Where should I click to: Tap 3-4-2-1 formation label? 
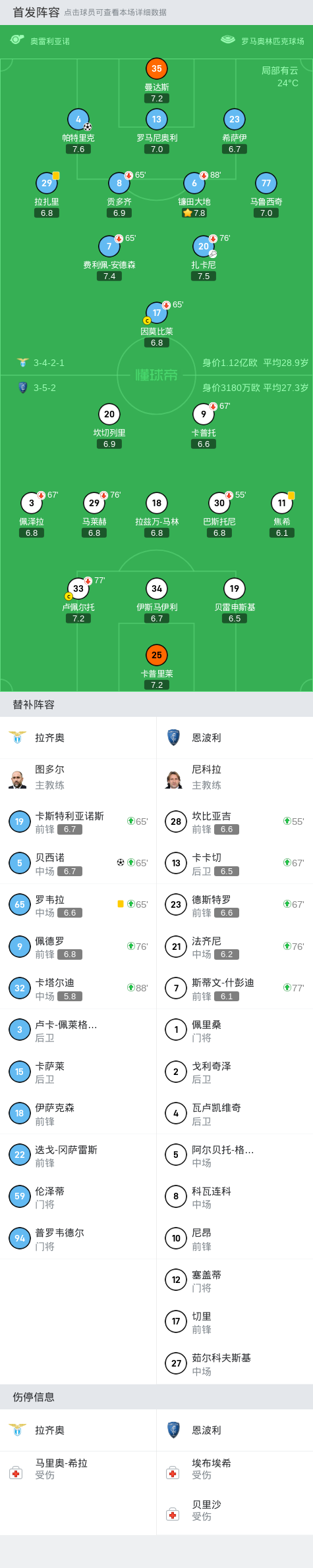point(49,363)
